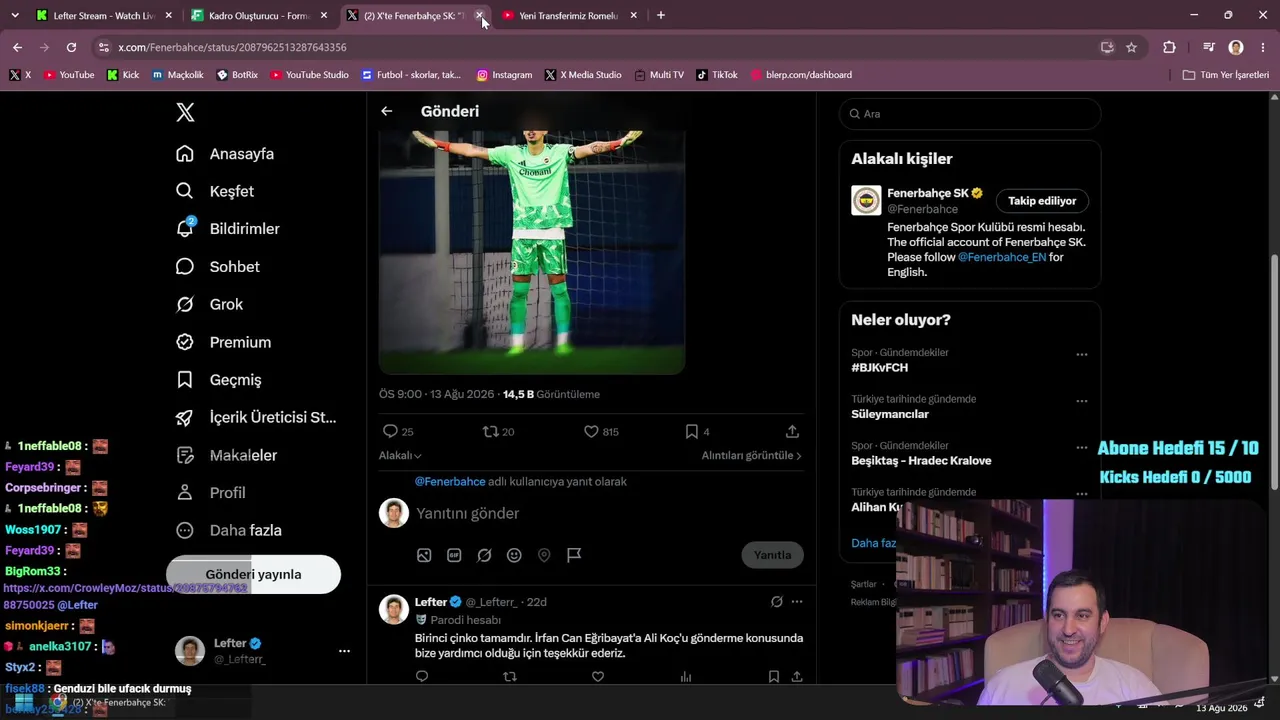This screenshot has height=720, width=1280.
Task: Open the BotRix bookmark
Action: (x=237, y=75)
